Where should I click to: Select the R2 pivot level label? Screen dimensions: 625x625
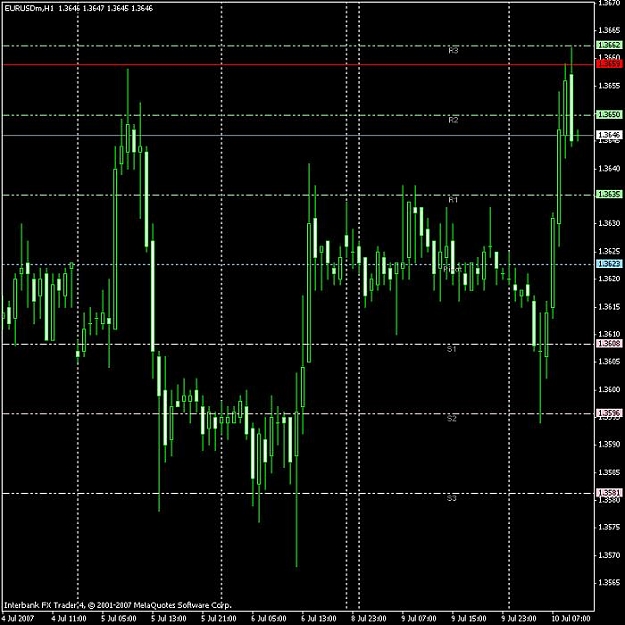click(453, 120)
